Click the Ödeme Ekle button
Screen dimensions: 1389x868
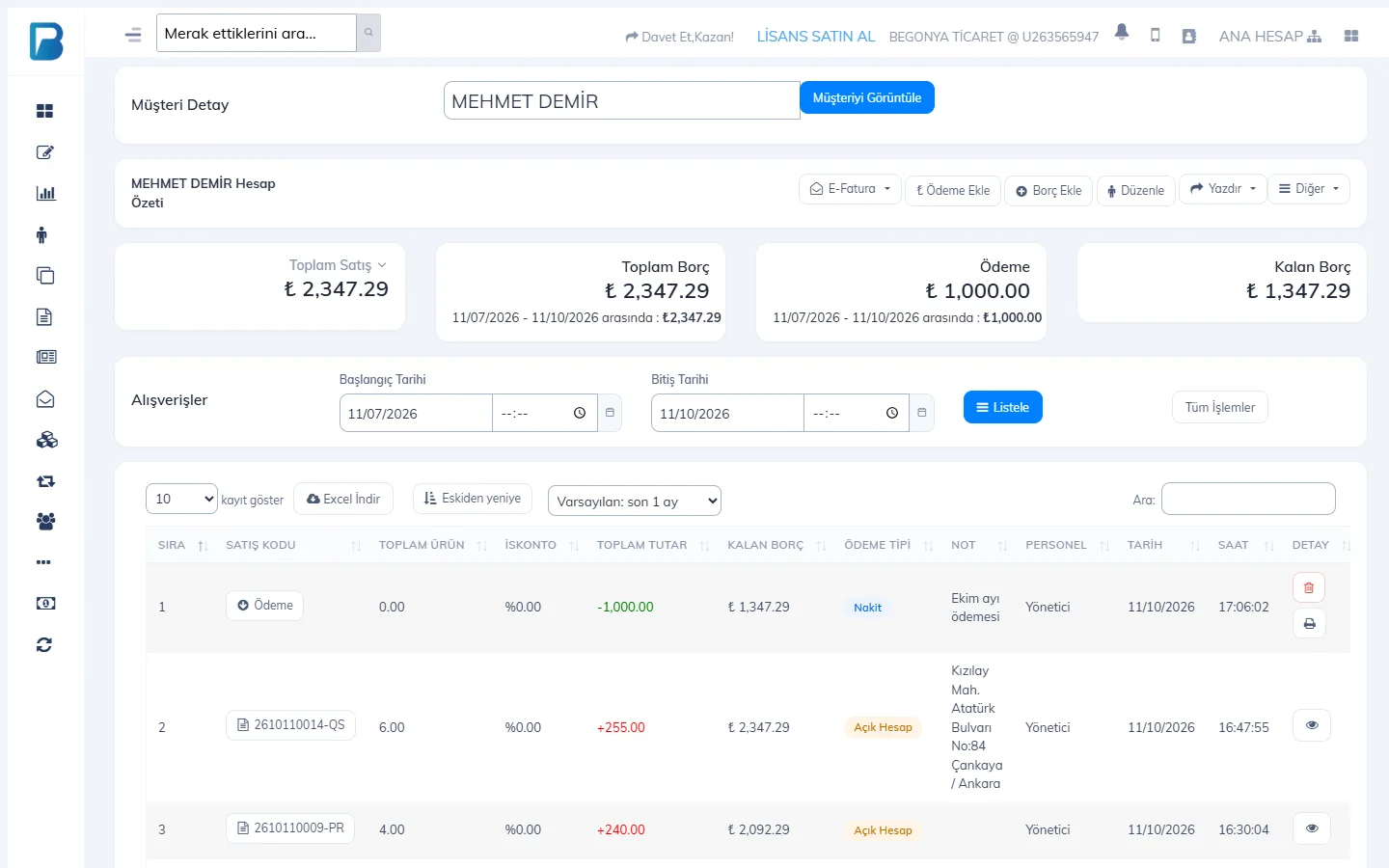(953, 191)
